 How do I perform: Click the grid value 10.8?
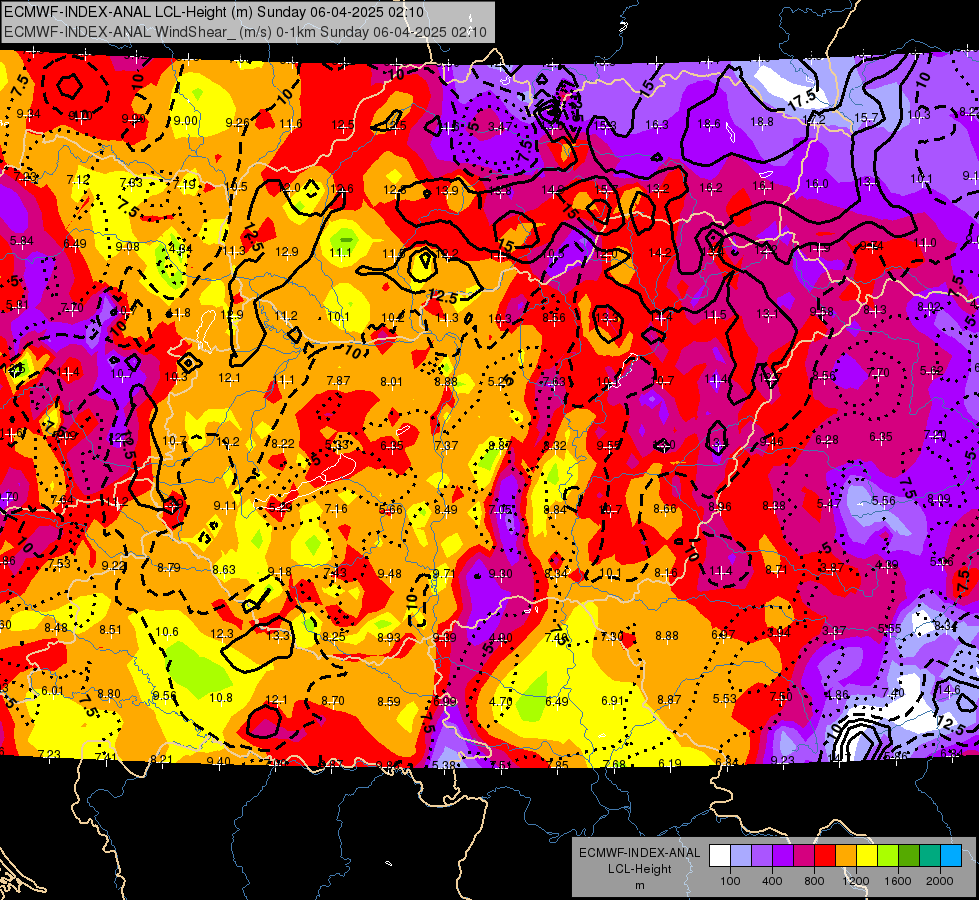coord(221,698)
